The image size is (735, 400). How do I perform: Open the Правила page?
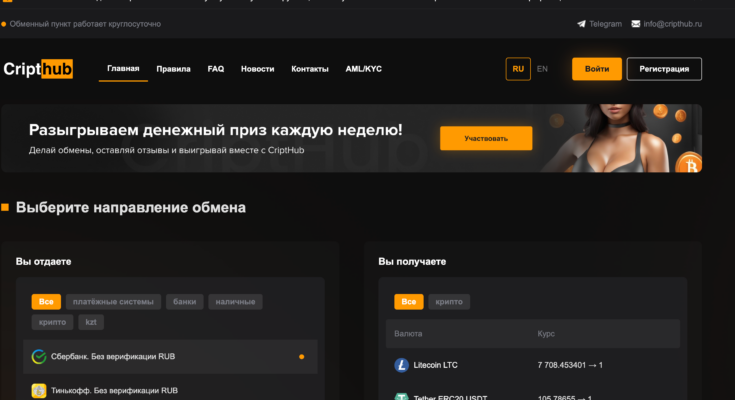point(173,69)
